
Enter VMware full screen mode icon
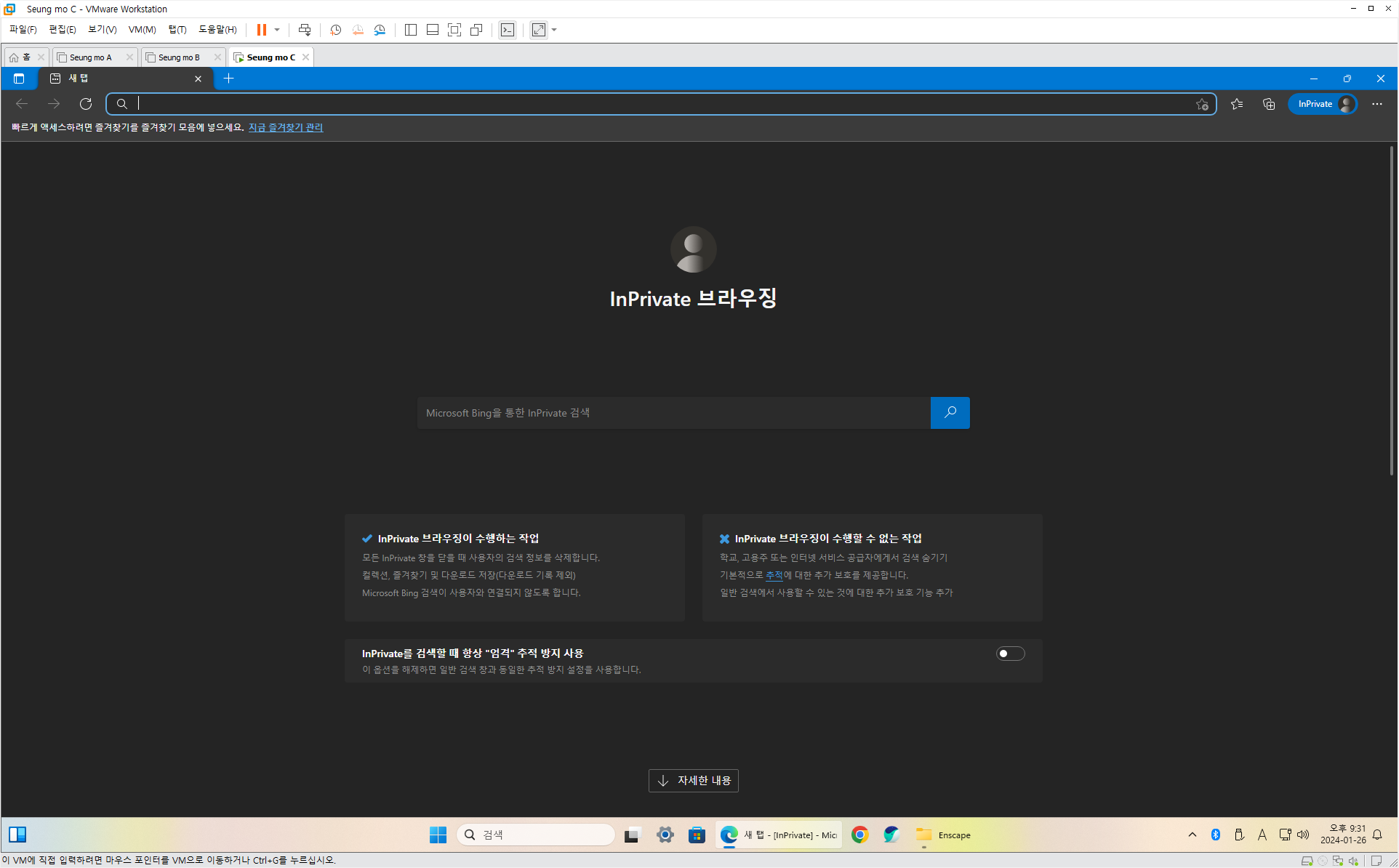[x=454, y=30]
